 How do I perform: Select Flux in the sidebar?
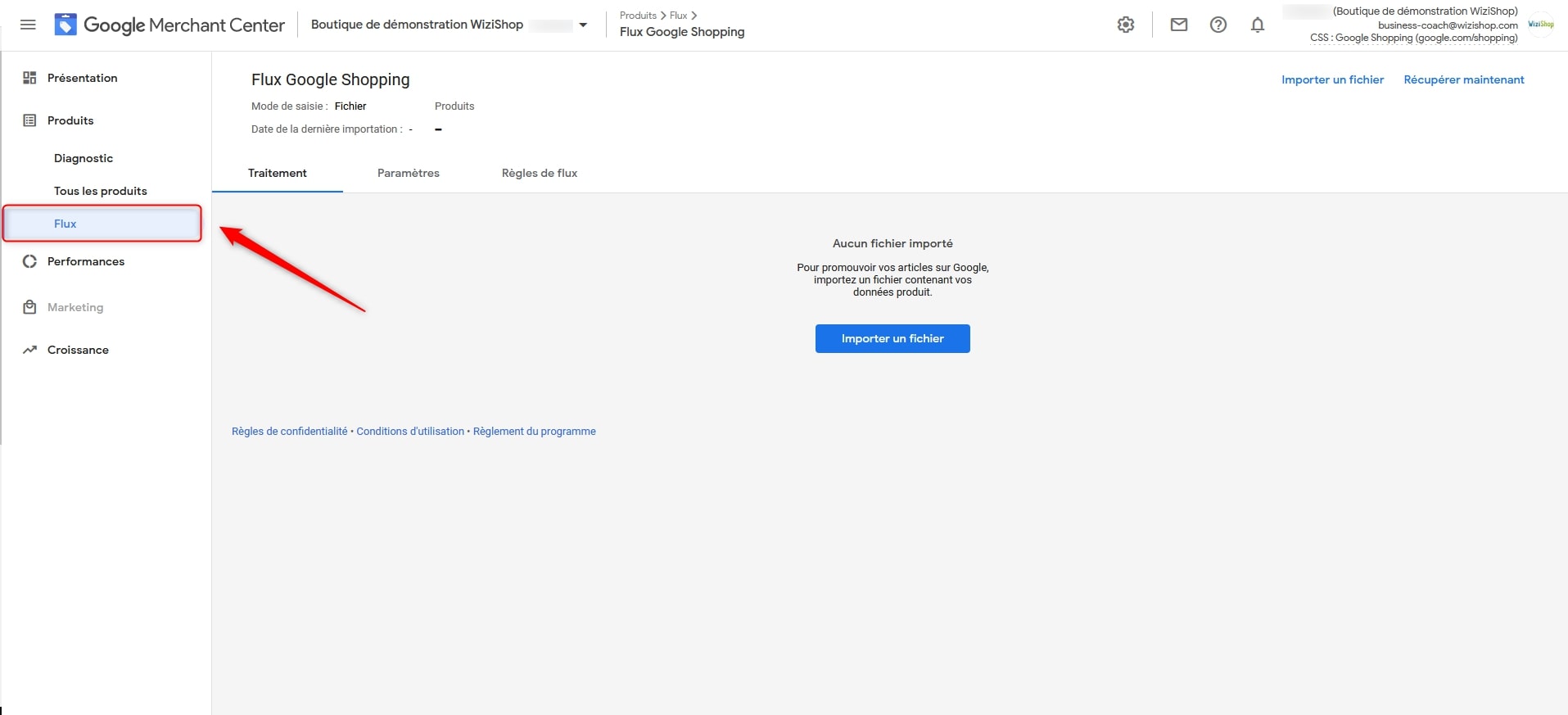click(x=102, y=224)
